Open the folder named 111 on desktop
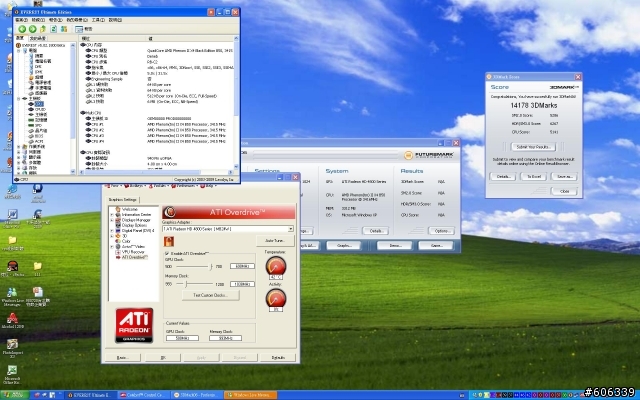This screenshot has height=400, width=640. click(38, 269)
